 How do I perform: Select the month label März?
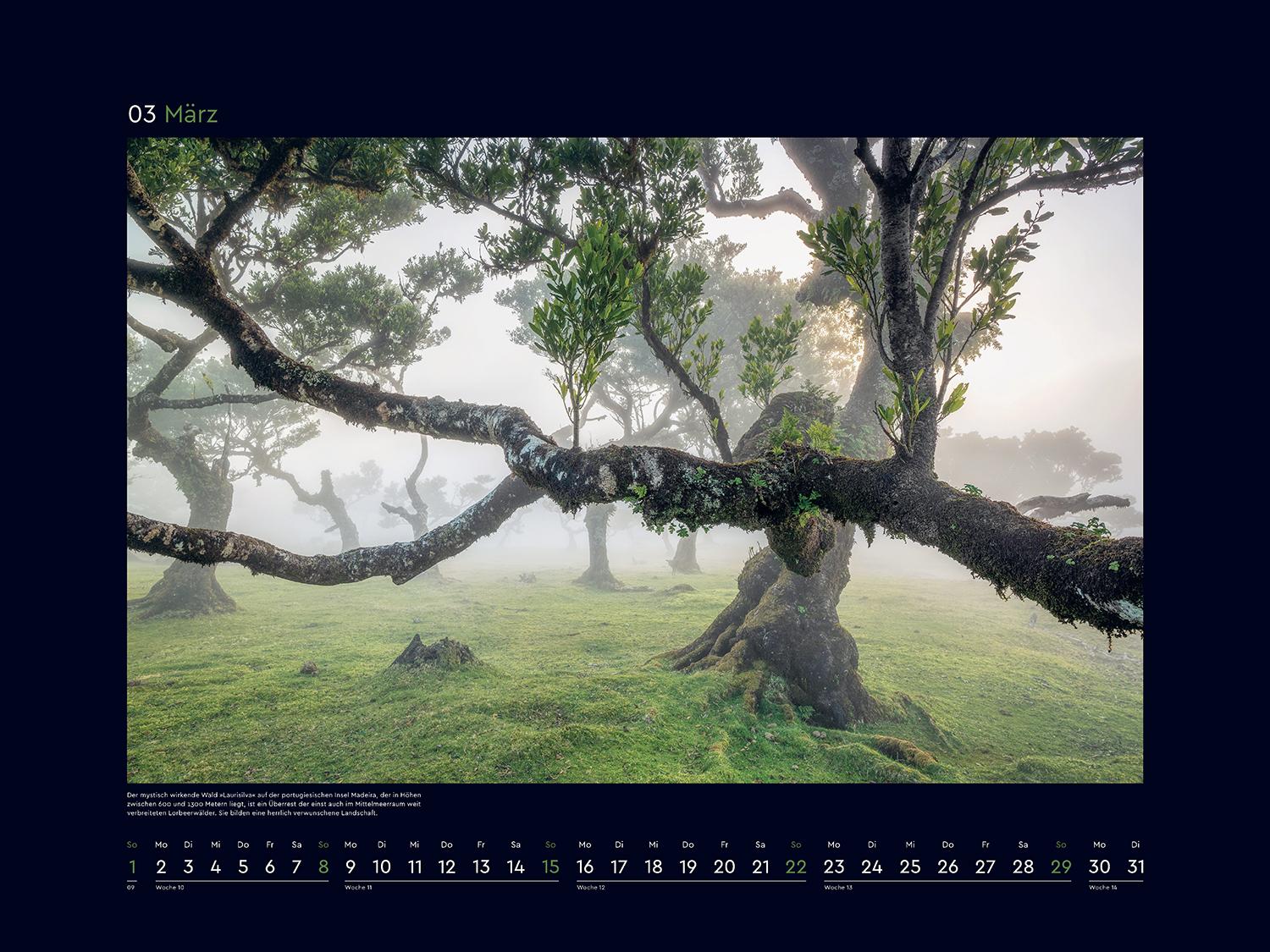click(193, 113)
